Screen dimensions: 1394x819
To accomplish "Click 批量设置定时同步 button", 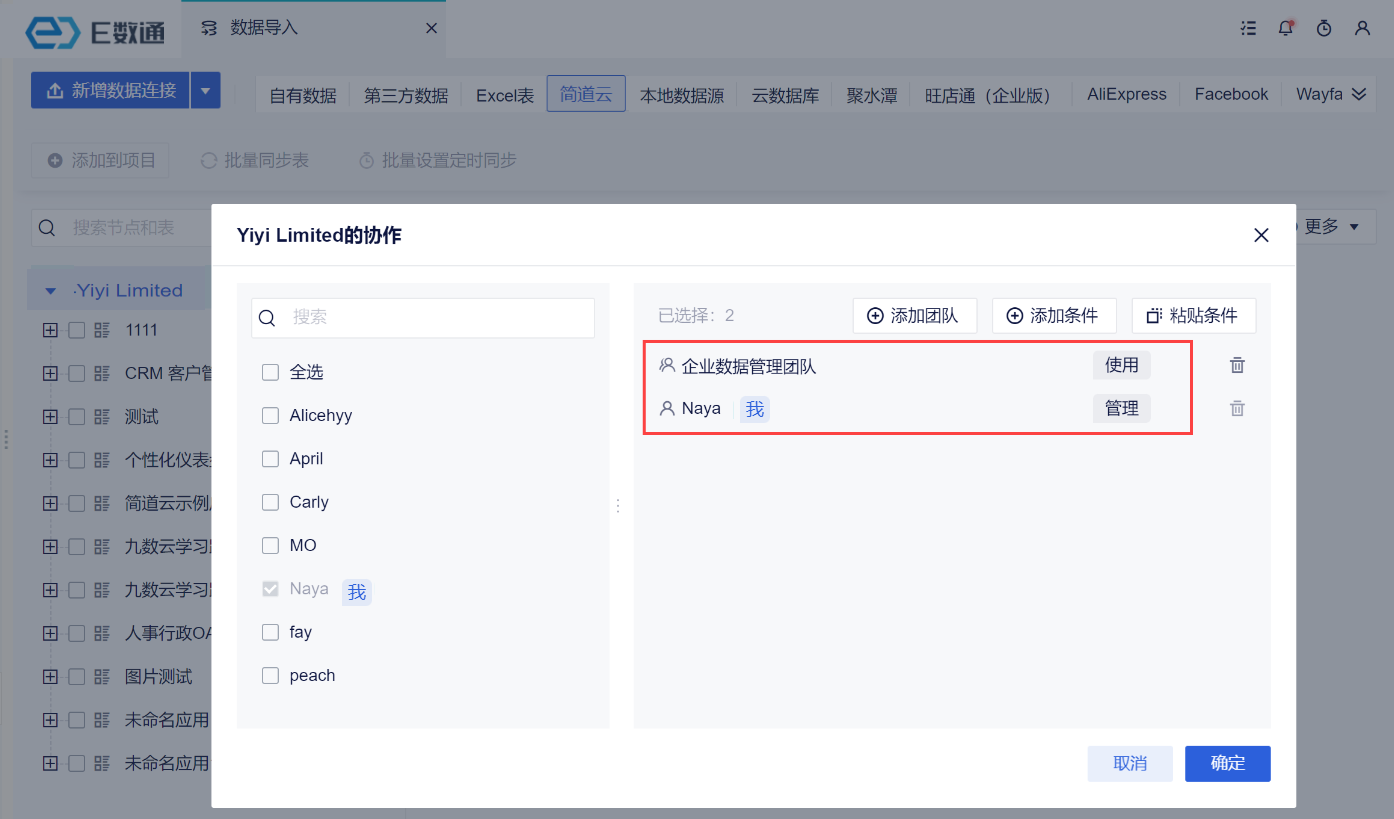I will tap(437, 160).
